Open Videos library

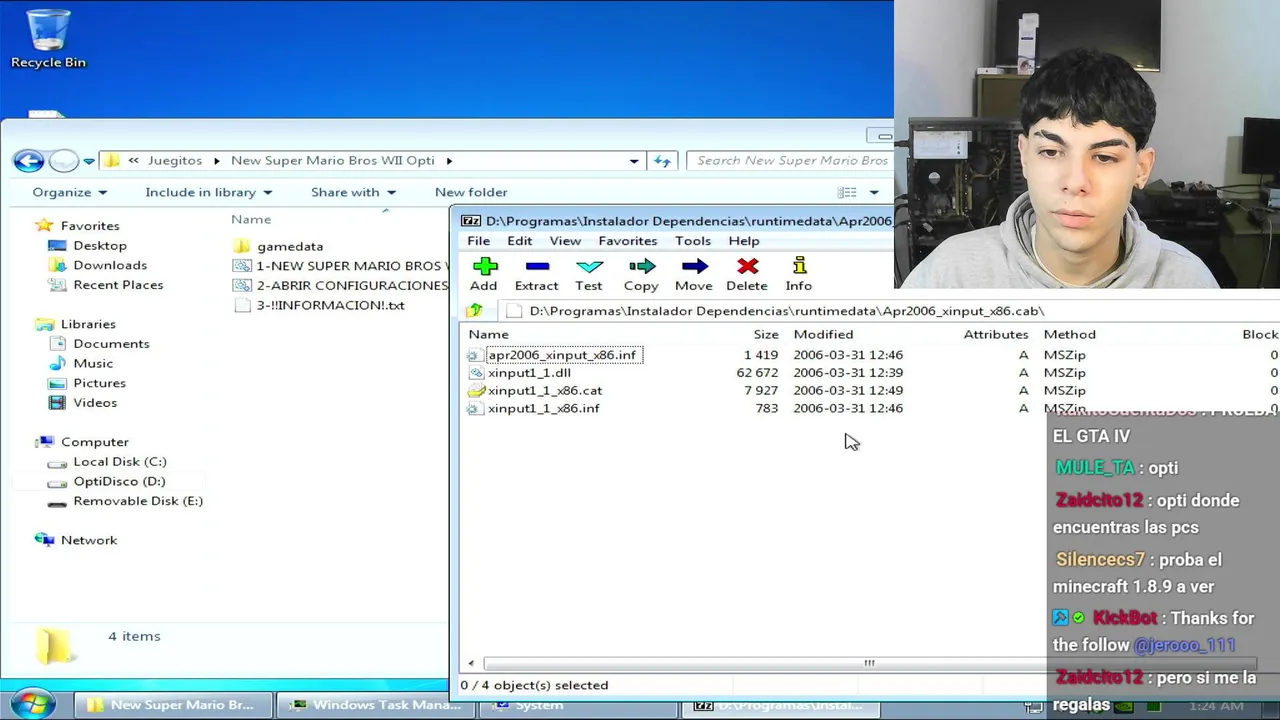(94, 402)
